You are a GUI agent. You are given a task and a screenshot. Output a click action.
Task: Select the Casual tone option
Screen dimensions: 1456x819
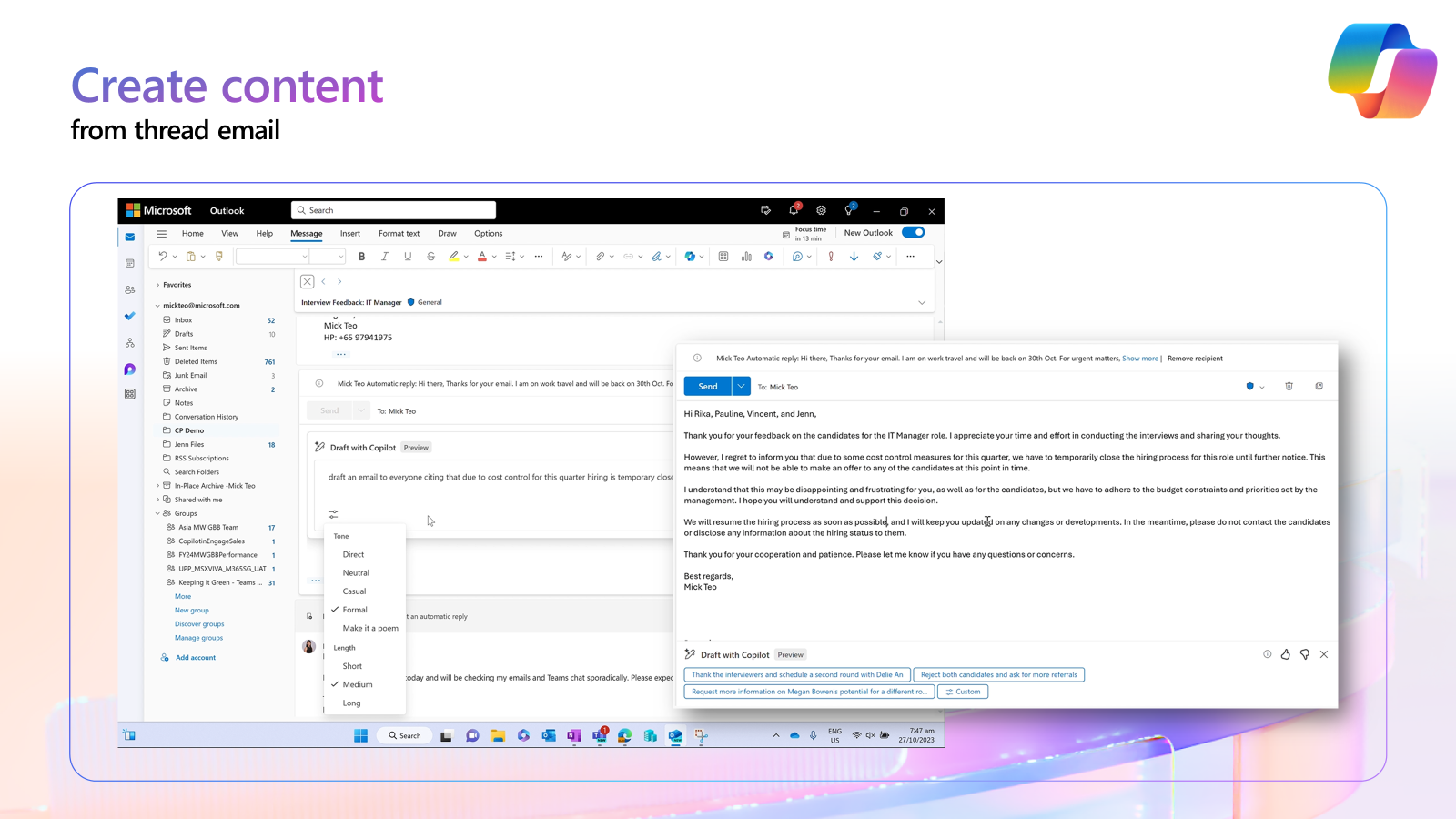coord(354,591)
